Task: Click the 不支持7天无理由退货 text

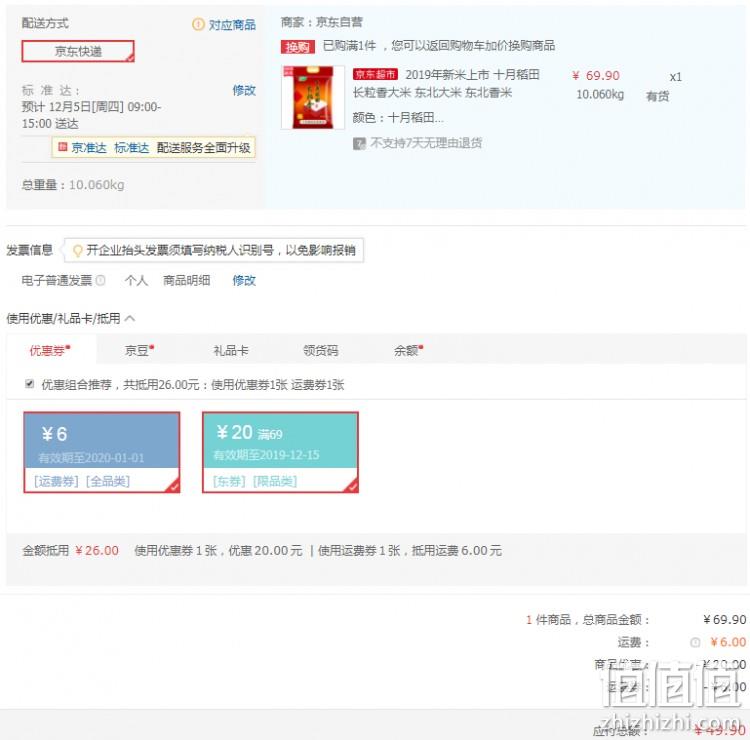Action: click(x=426, y=143)
